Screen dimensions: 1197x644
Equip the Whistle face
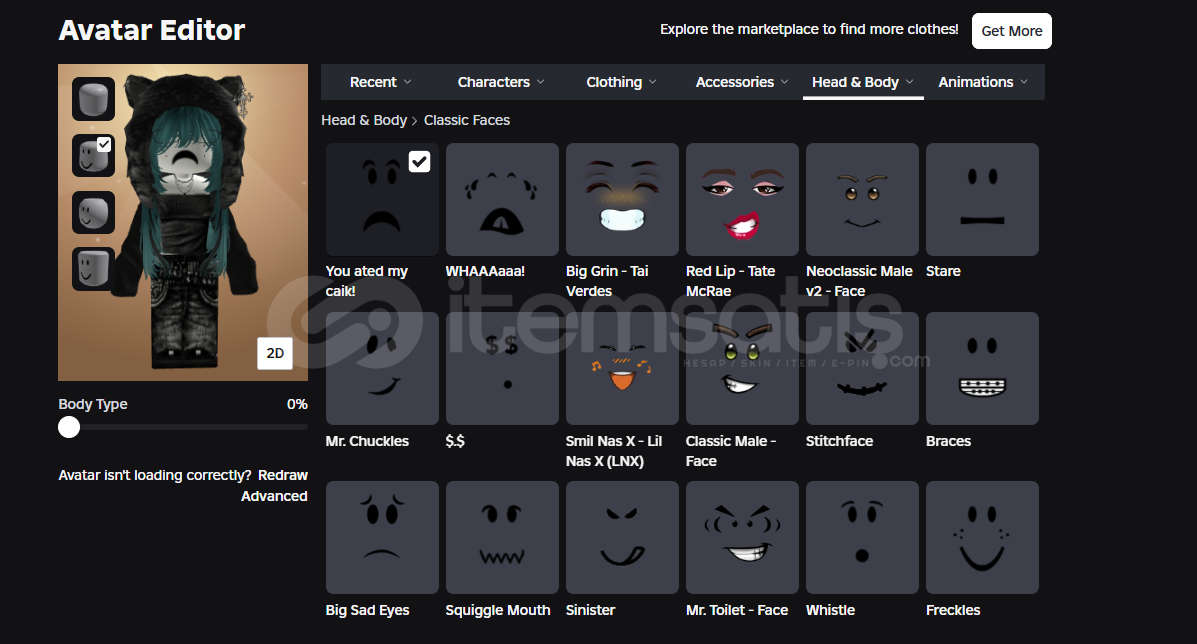(x=863, y=537)
